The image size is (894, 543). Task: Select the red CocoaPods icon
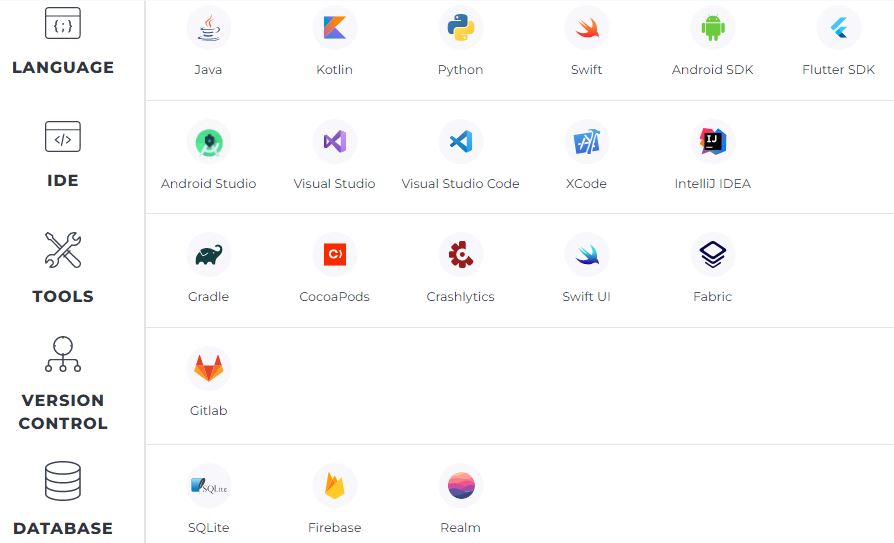point(335,254)
